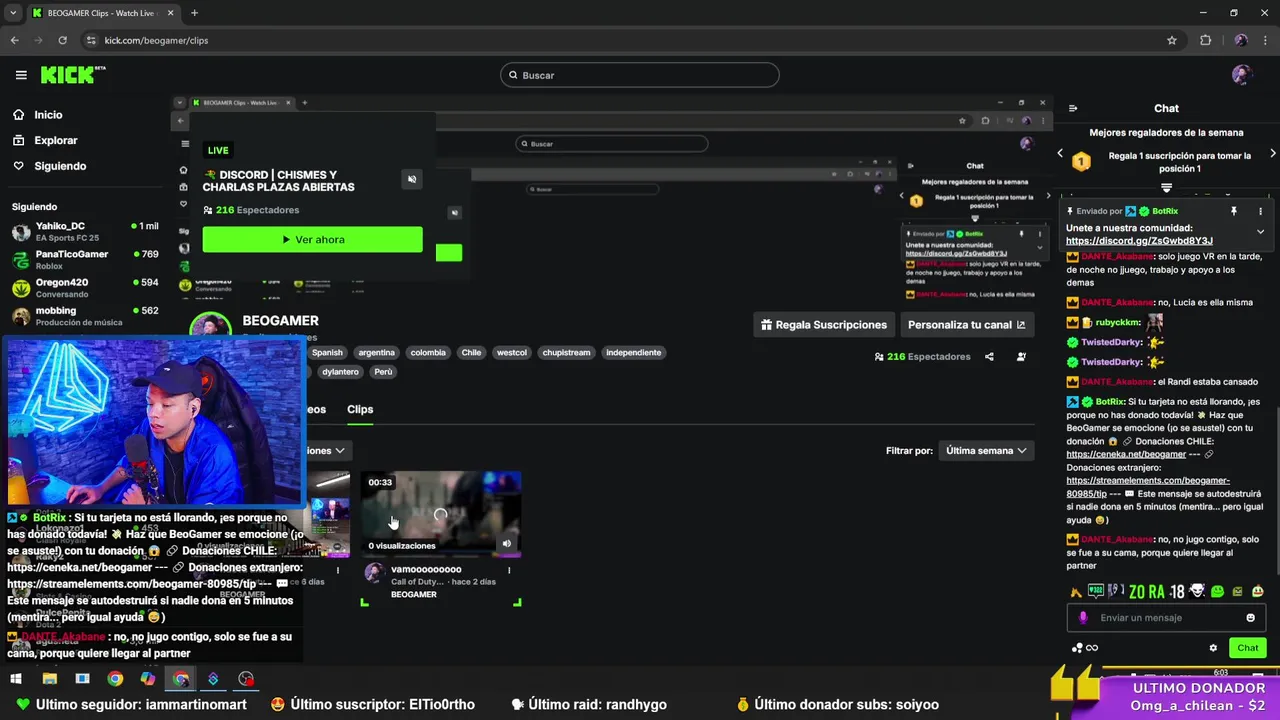Go back in Chrome browser
This screenshot has width=1280, height=720.
(14, 40)
